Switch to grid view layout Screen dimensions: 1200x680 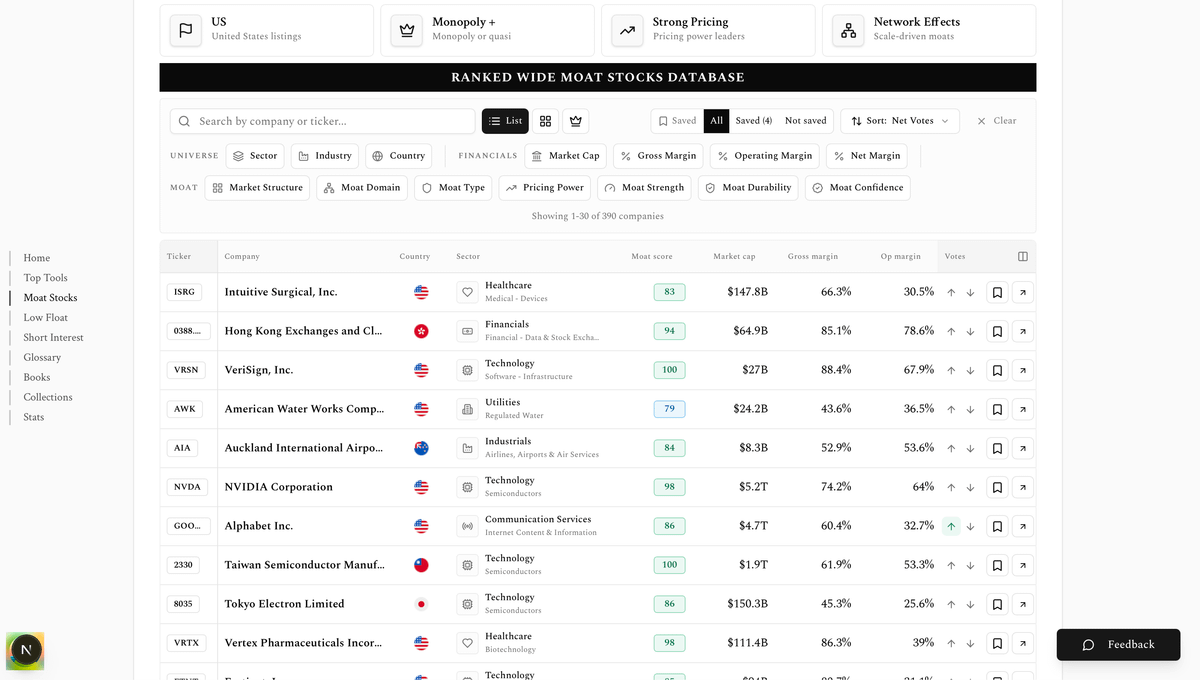545,121
